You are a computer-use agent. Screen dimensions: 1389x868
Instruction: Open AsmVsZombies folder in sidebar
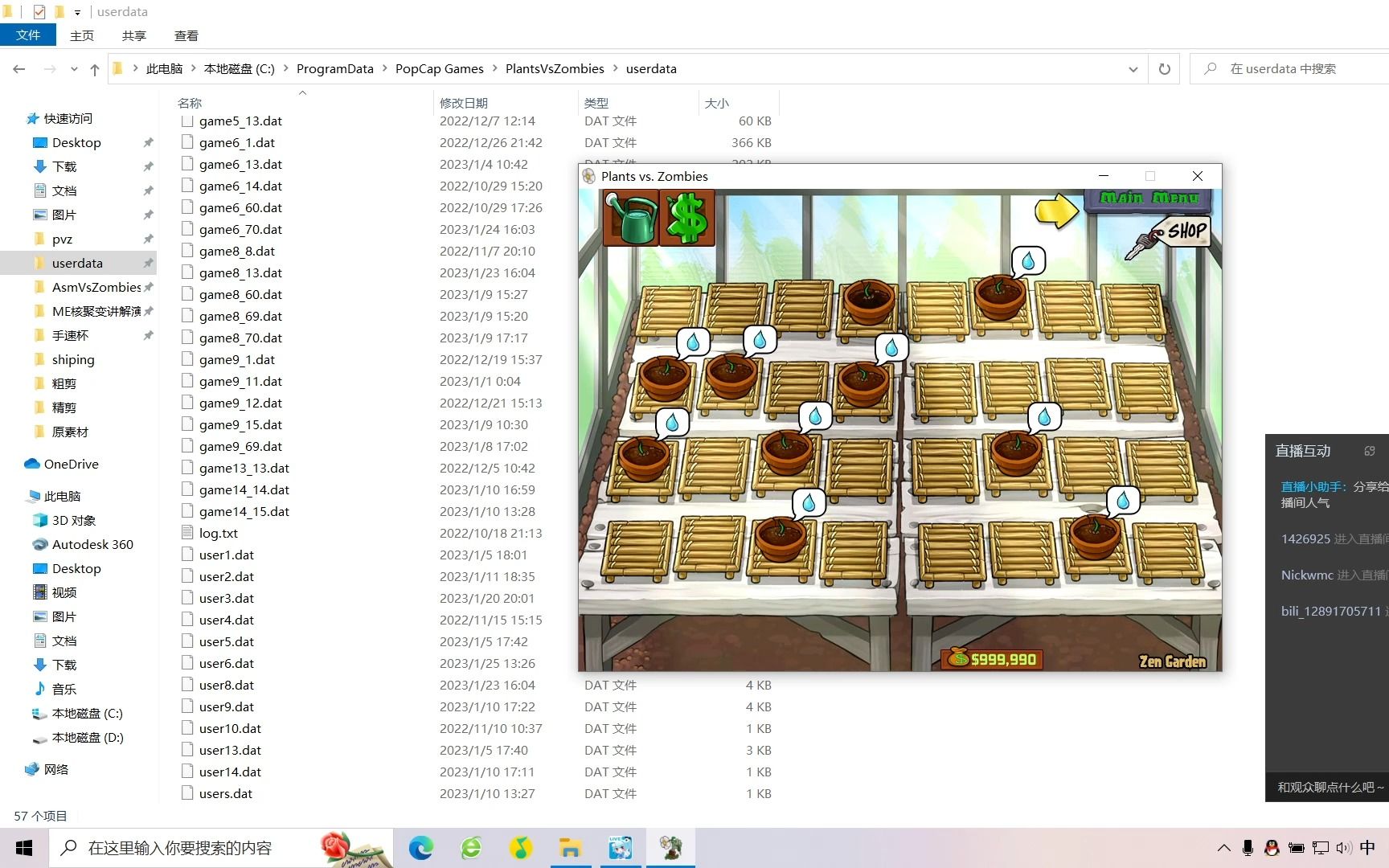pos(96,287)
